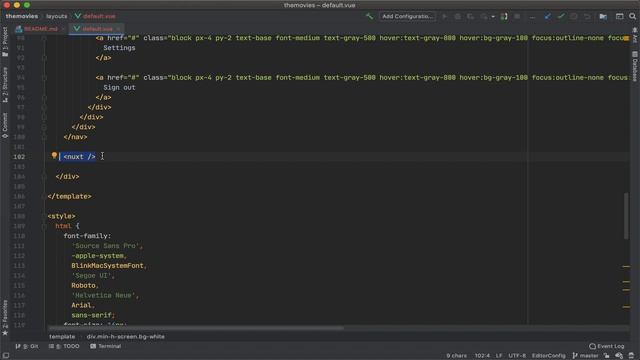Click the layouts breadcrumb in navigation bar
The width and height of the screenshot is (640, 360).
57,16
